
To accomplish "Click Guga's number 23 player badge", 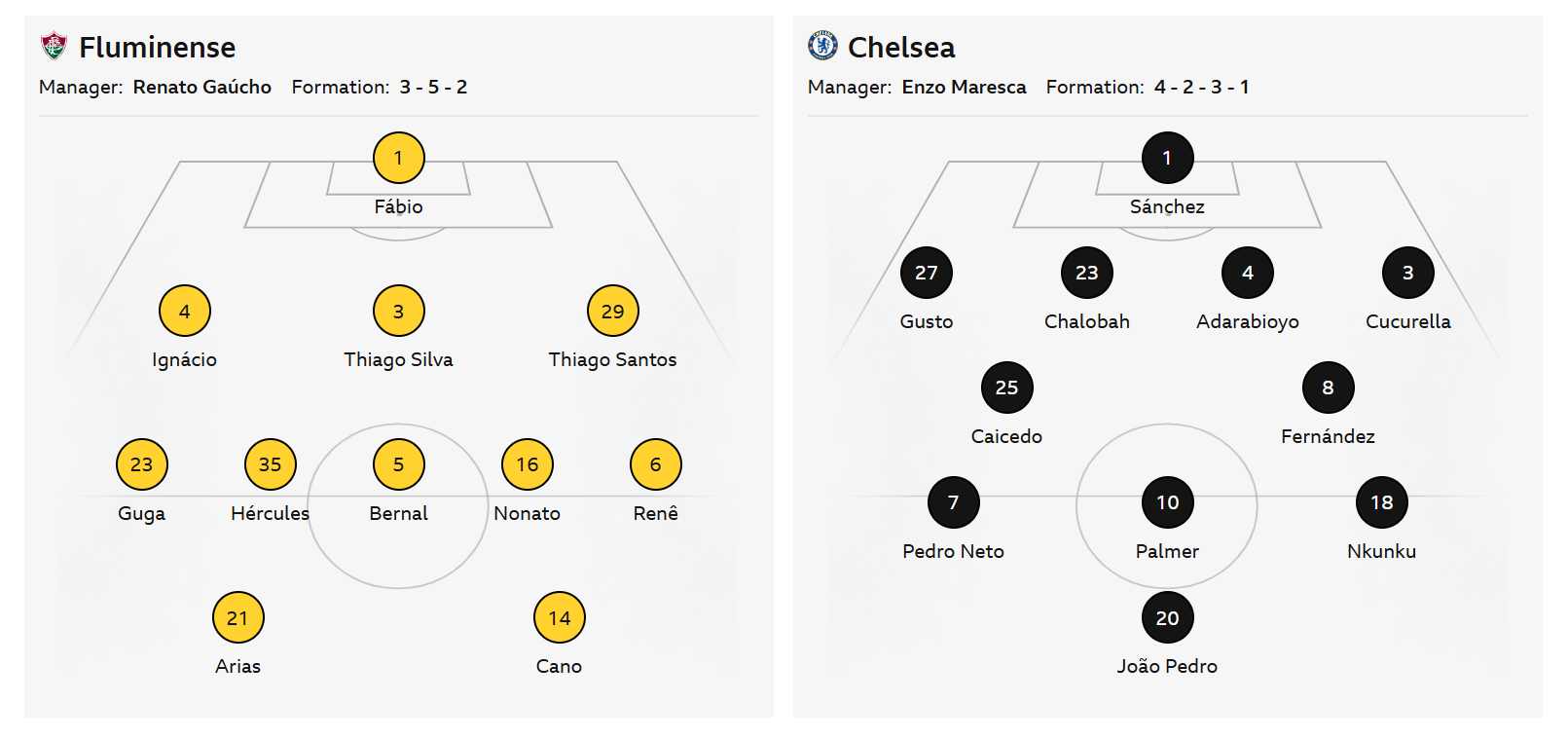I will click(x=141, y=464).
